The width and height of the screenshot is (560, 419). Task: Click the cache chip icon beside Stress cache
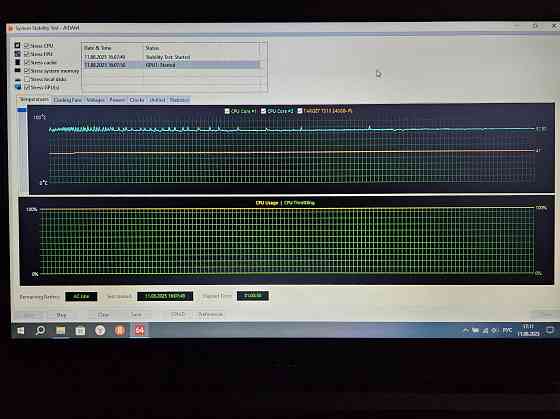click(x=17, y=62)
